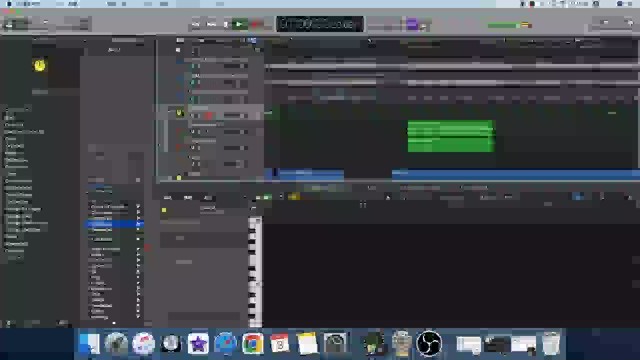Select the green MIDI region in the tracks area

pyautogui.click(x=451, y=136)
